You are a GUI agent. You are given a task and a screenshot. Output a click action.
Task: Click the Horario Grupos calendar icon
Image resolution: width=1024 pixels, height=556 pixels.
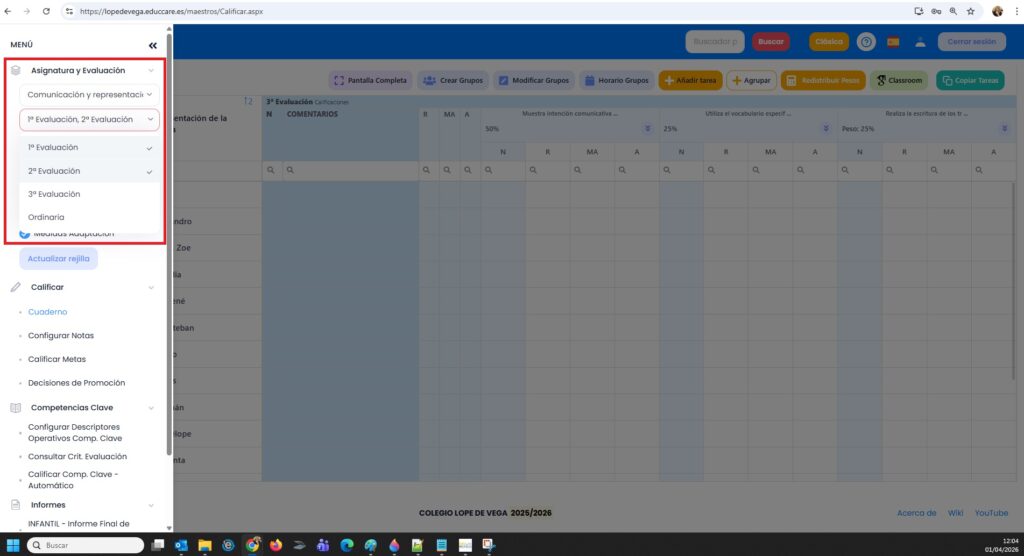tap(589, 80)
